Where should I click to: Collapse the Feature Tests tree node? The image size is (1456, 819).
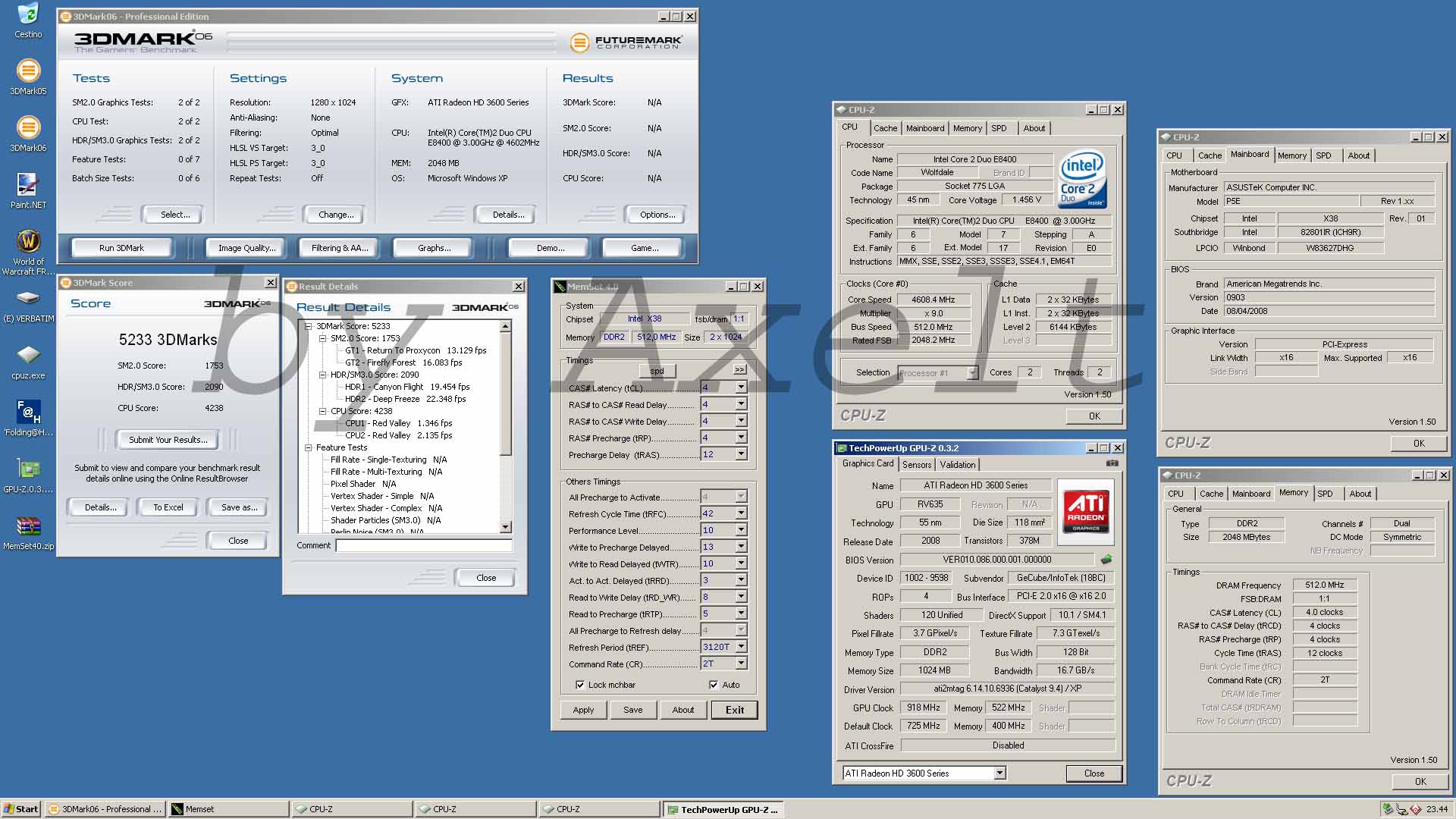[x=308, y=447]
